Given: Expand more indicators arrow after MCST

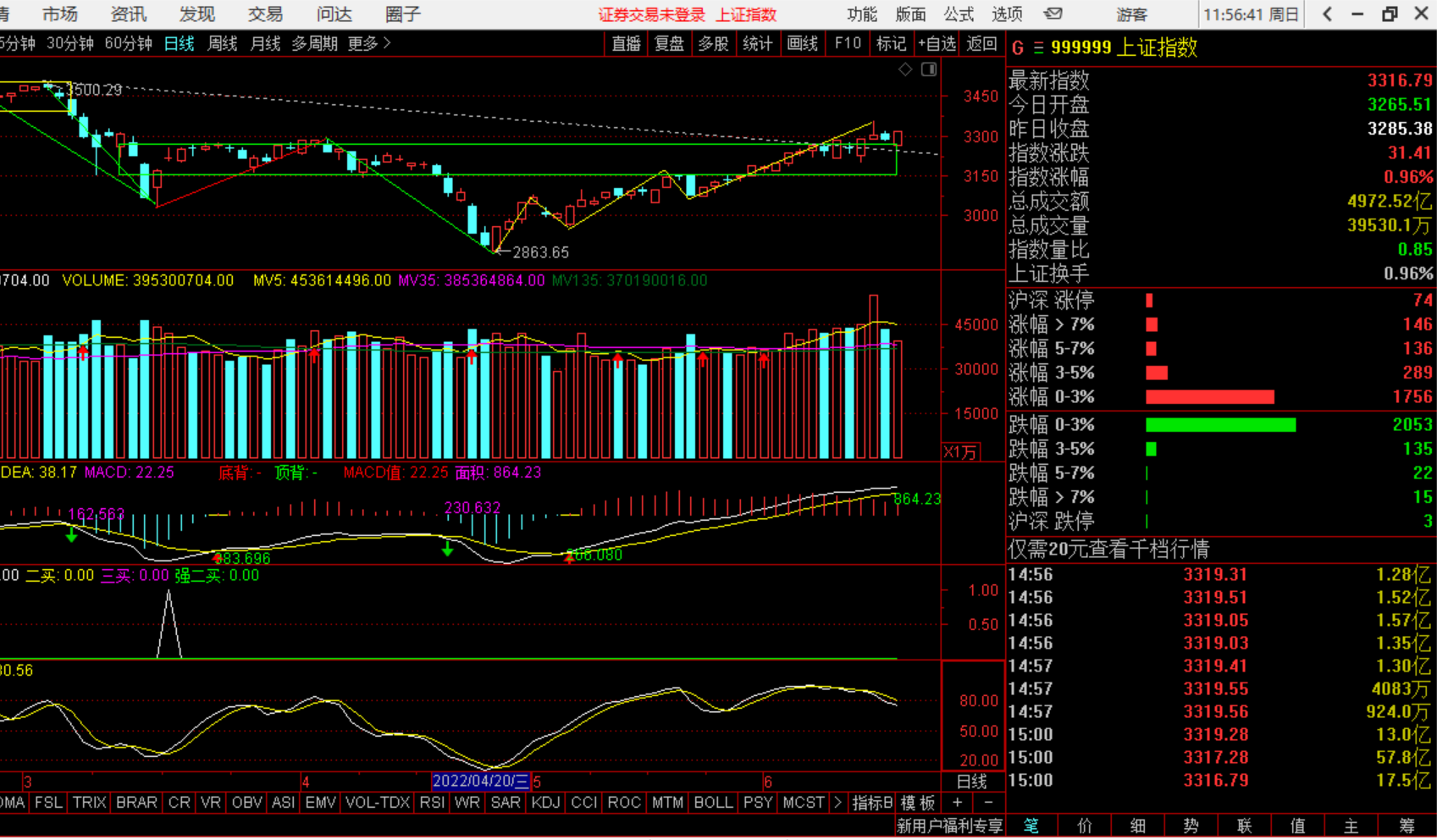Looking at the screenshot, I should click(x=837, y=802).
